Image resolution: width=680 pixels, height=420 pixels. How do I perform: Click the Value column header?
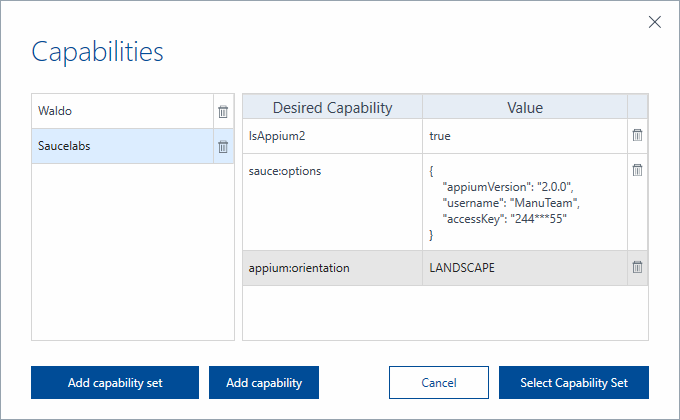coord(524,107)
